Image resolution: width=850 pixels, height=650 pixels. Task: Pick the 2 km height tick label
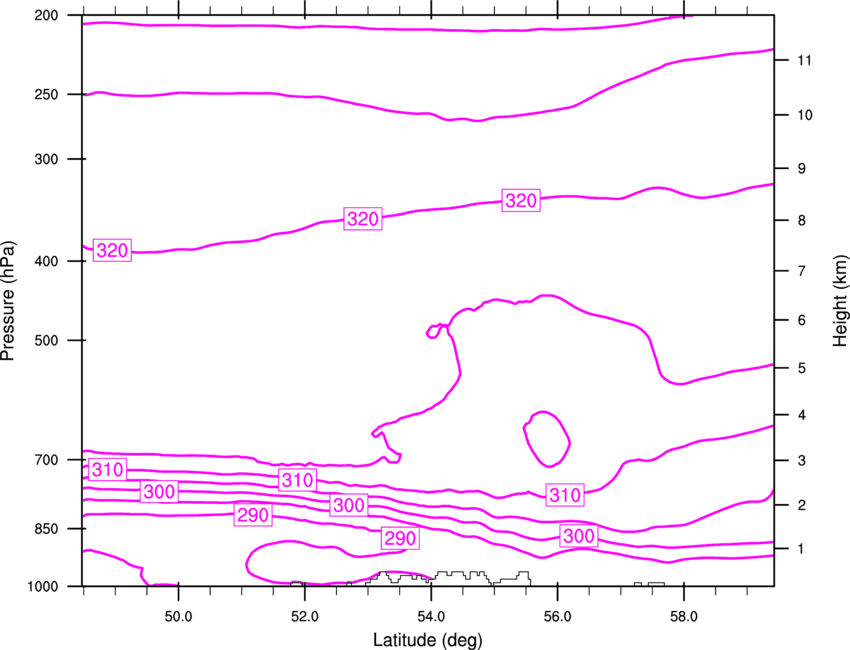(x=802, y=505)
